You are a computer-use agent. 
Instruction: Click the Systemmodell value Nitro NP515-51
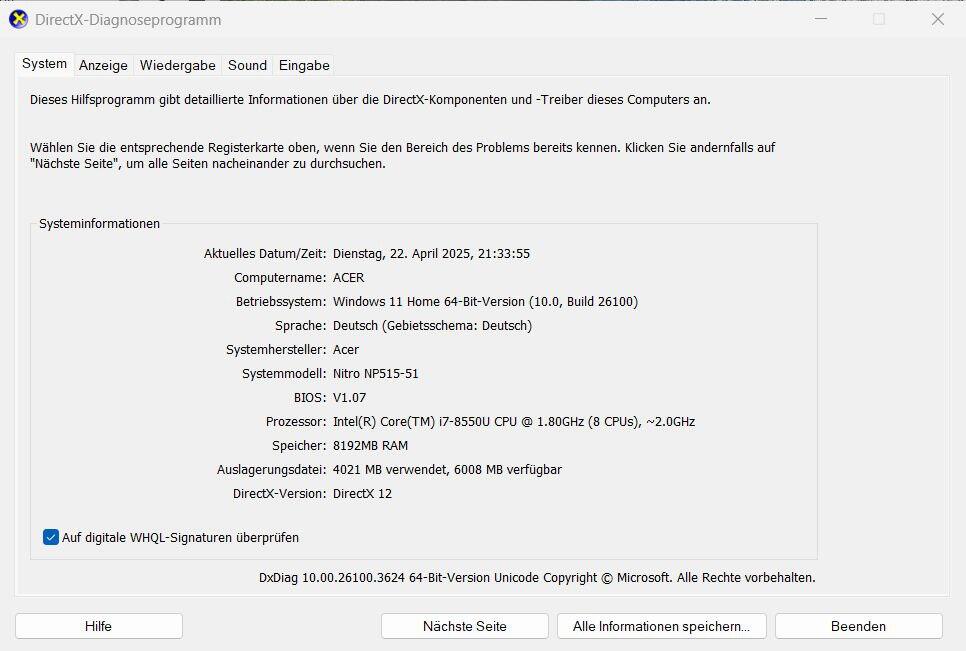(375, 373)
